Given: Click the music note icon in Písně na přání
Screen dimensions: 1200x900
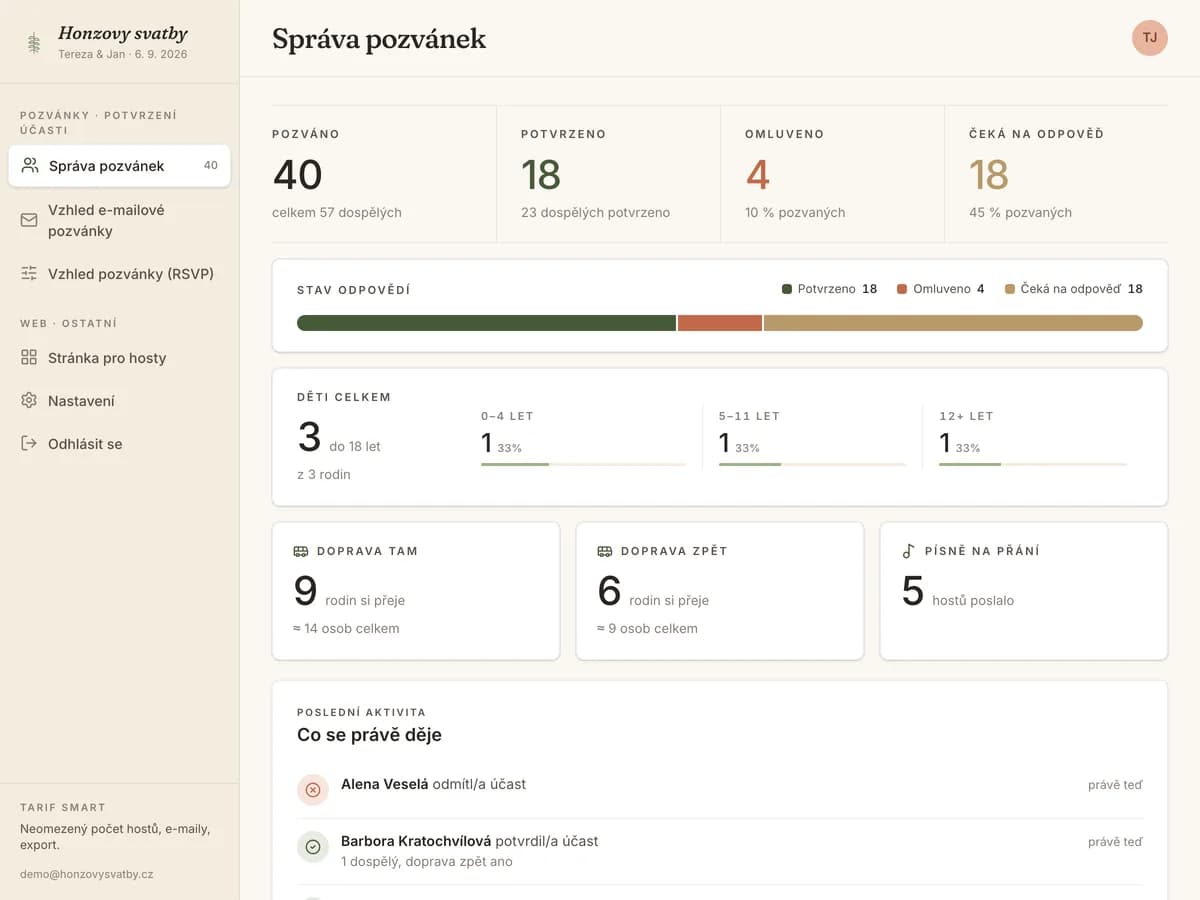Looking at the screenshot, I should [x=908, y=551].
